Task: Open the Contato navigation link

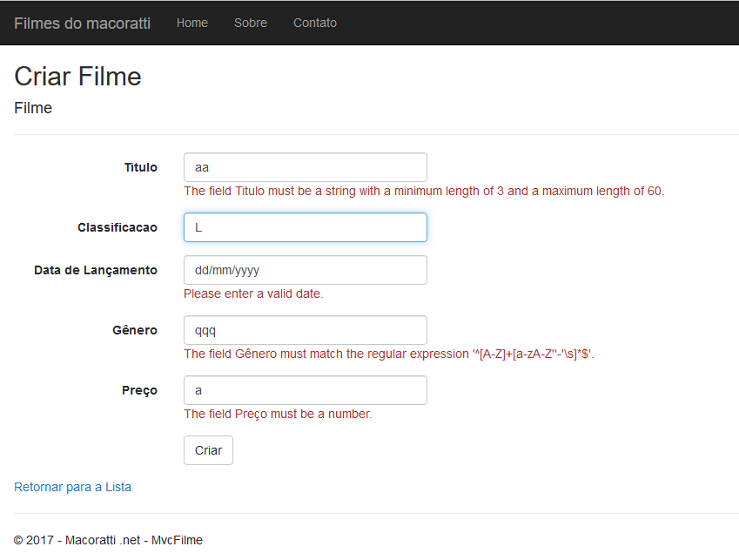Action: pos(315,23)
